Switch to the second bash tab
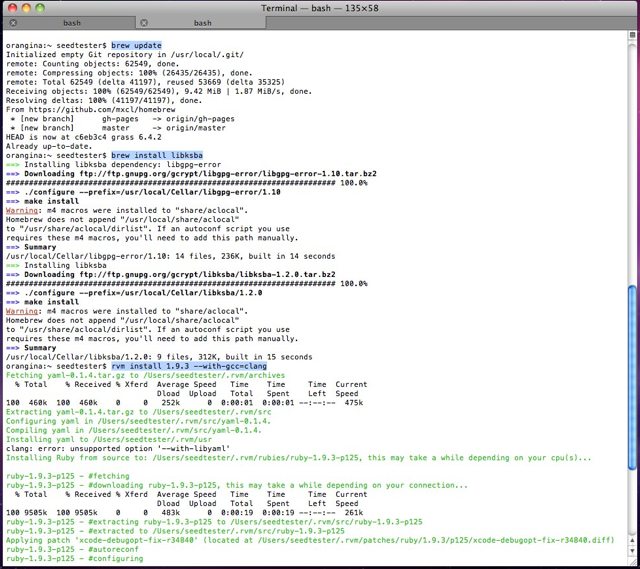The height and width of the screenshot is (569, 640). tap(203, 22)
